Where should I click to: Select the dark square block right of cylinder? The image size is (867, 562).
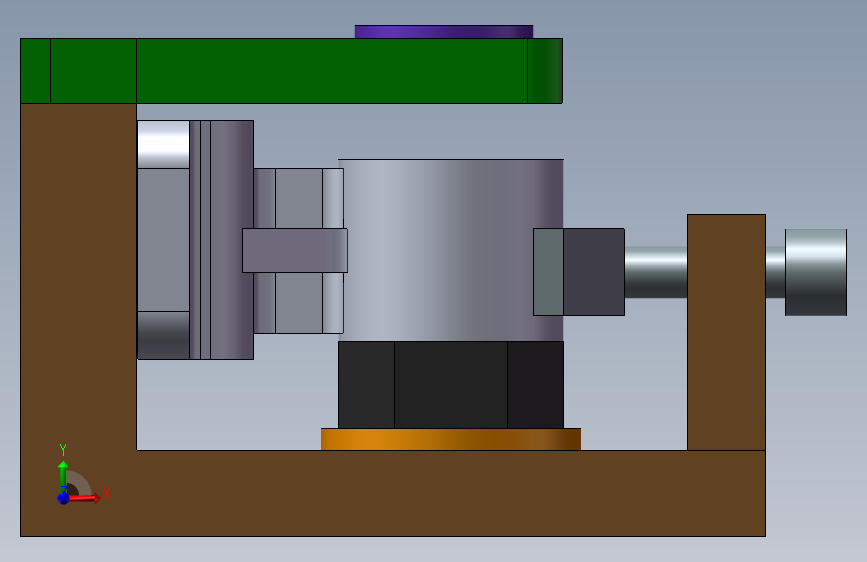coord(593,272)
